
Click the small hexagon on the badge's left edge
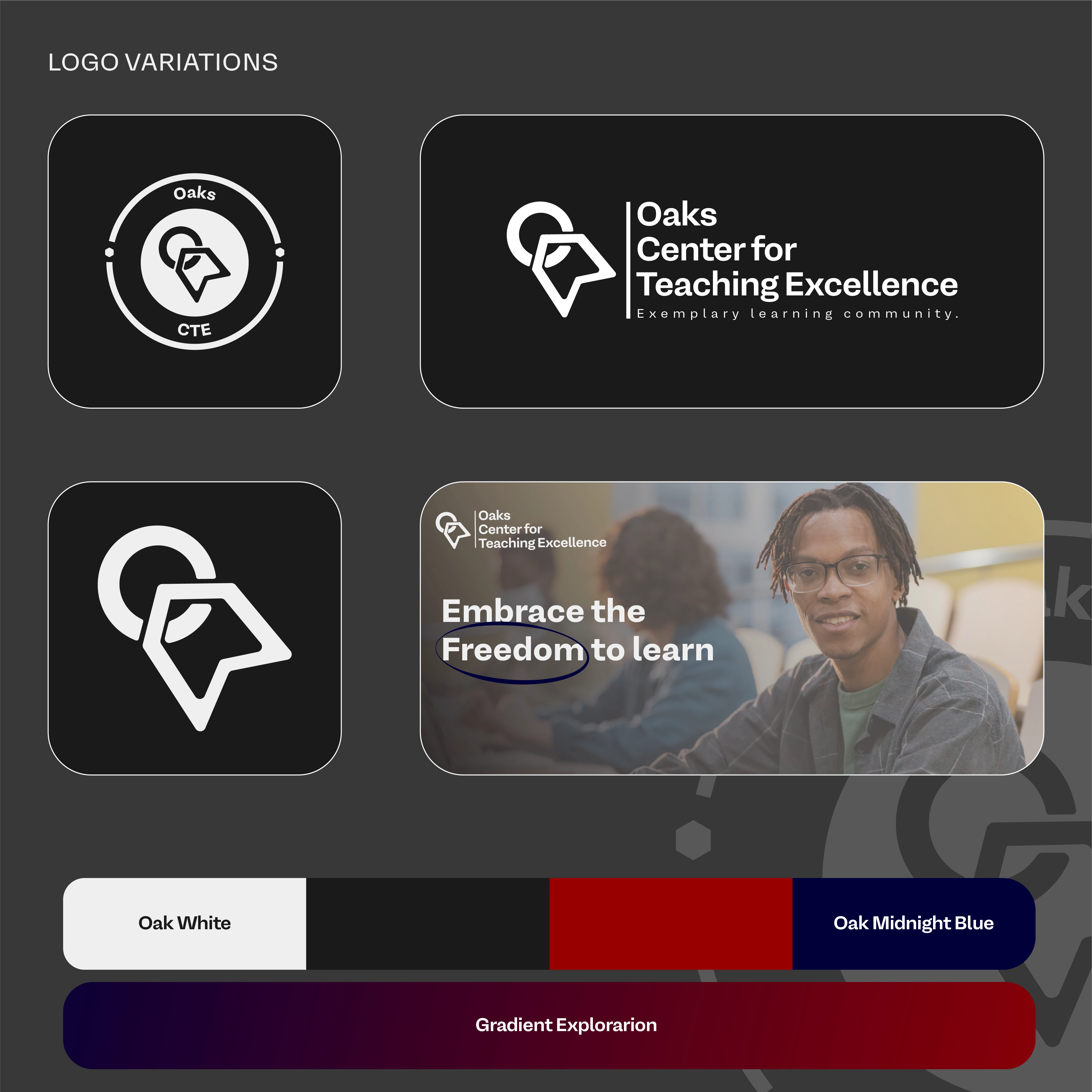110,252
